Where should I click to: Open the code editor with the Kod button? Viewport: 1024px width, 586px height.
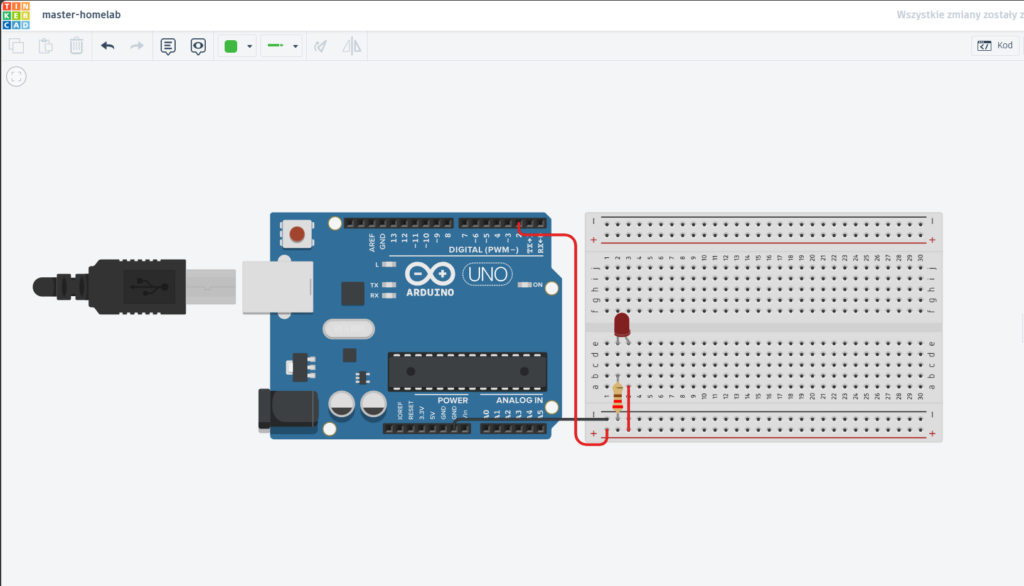click(x=995, y=45)
